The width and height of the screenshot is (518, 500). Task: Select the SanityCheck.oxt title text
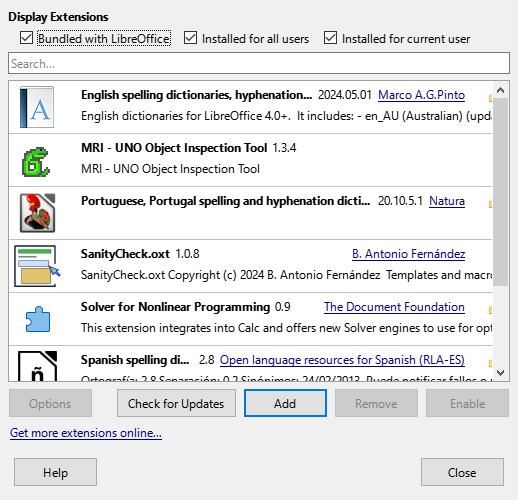click(x=125, y=254)
